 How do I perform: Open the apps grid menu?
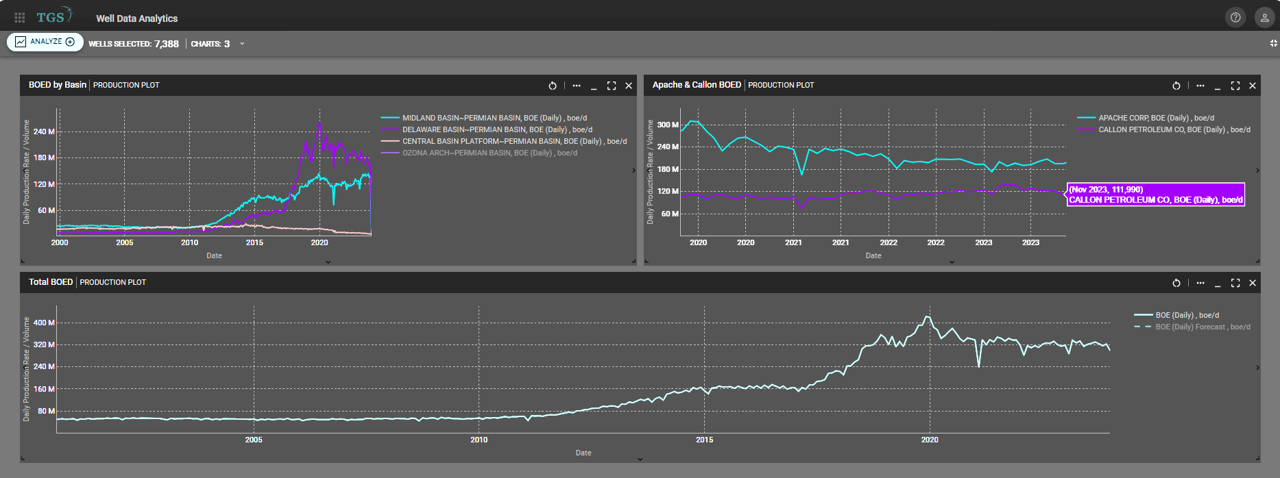(x=20, y=17)
